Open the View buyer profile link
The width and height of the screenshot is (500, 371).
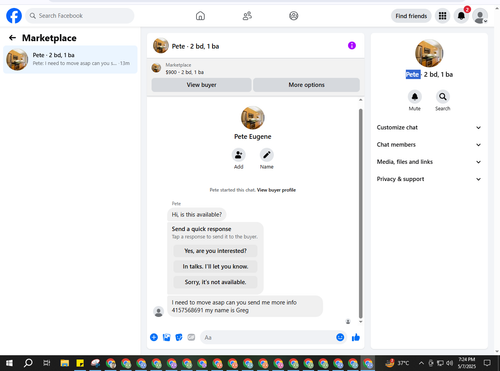point(276,190)
